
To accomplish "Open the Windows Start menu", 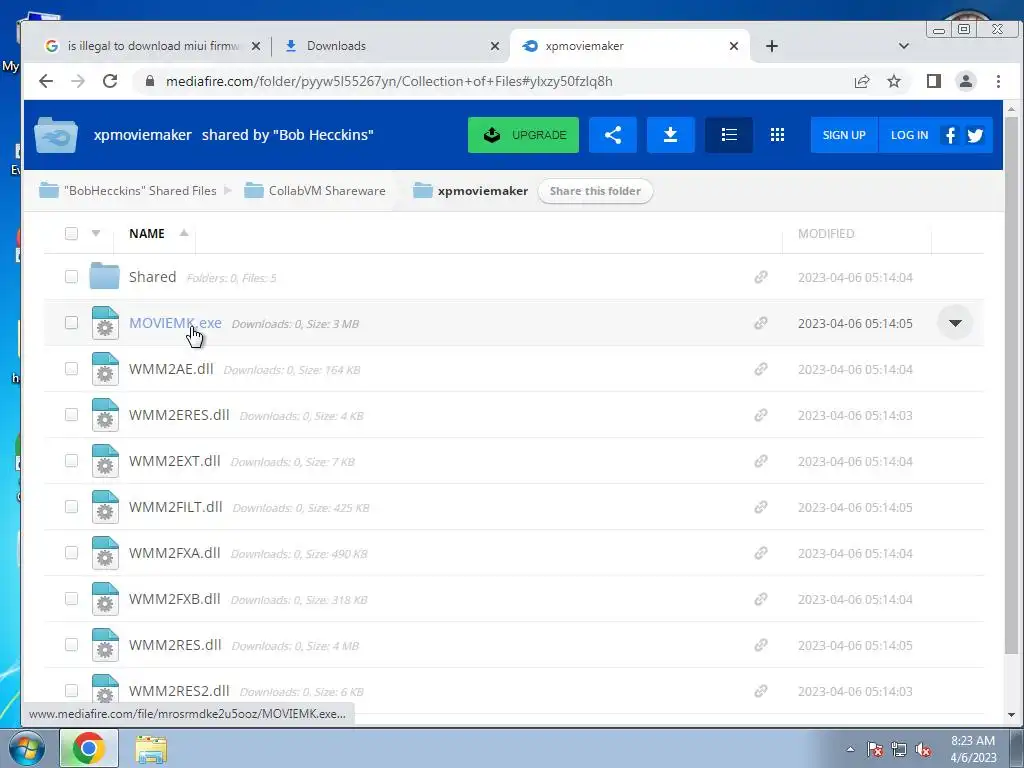I will tap(26, 748).
